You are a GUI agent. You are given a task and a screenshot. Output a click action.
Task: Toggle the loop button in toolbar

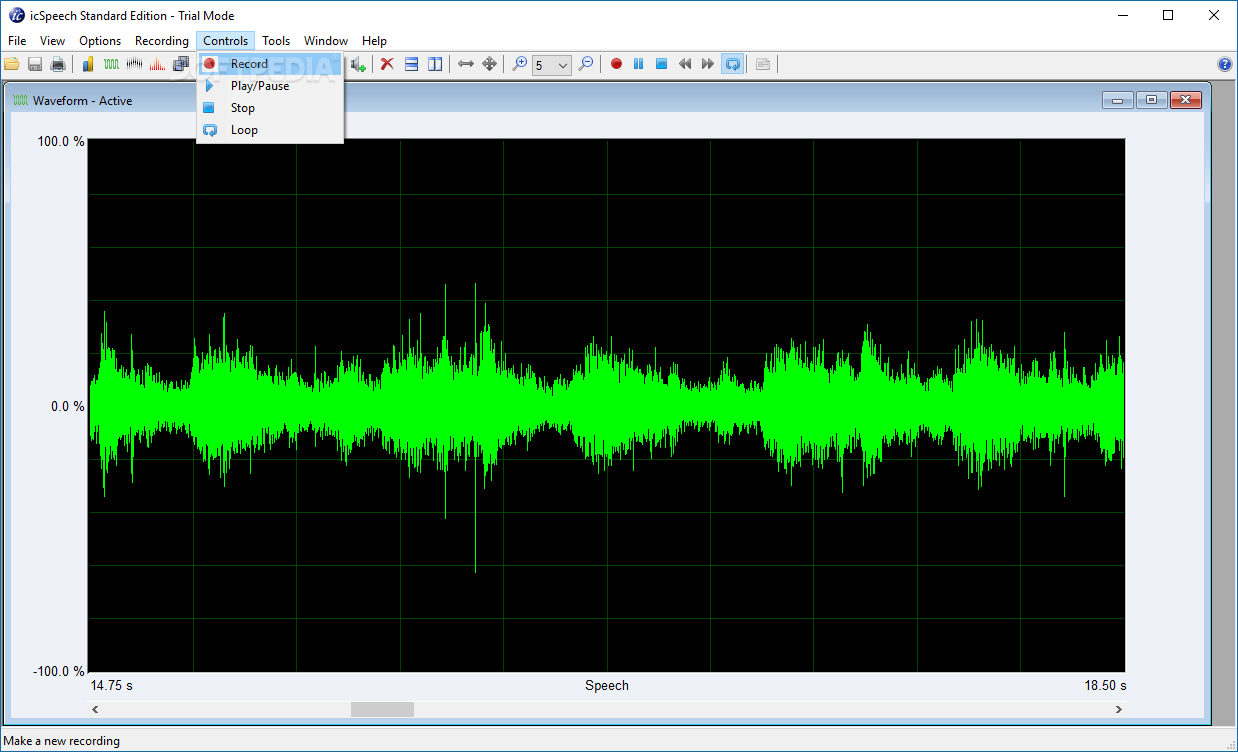pyautogui.click(x=732, y=64)
